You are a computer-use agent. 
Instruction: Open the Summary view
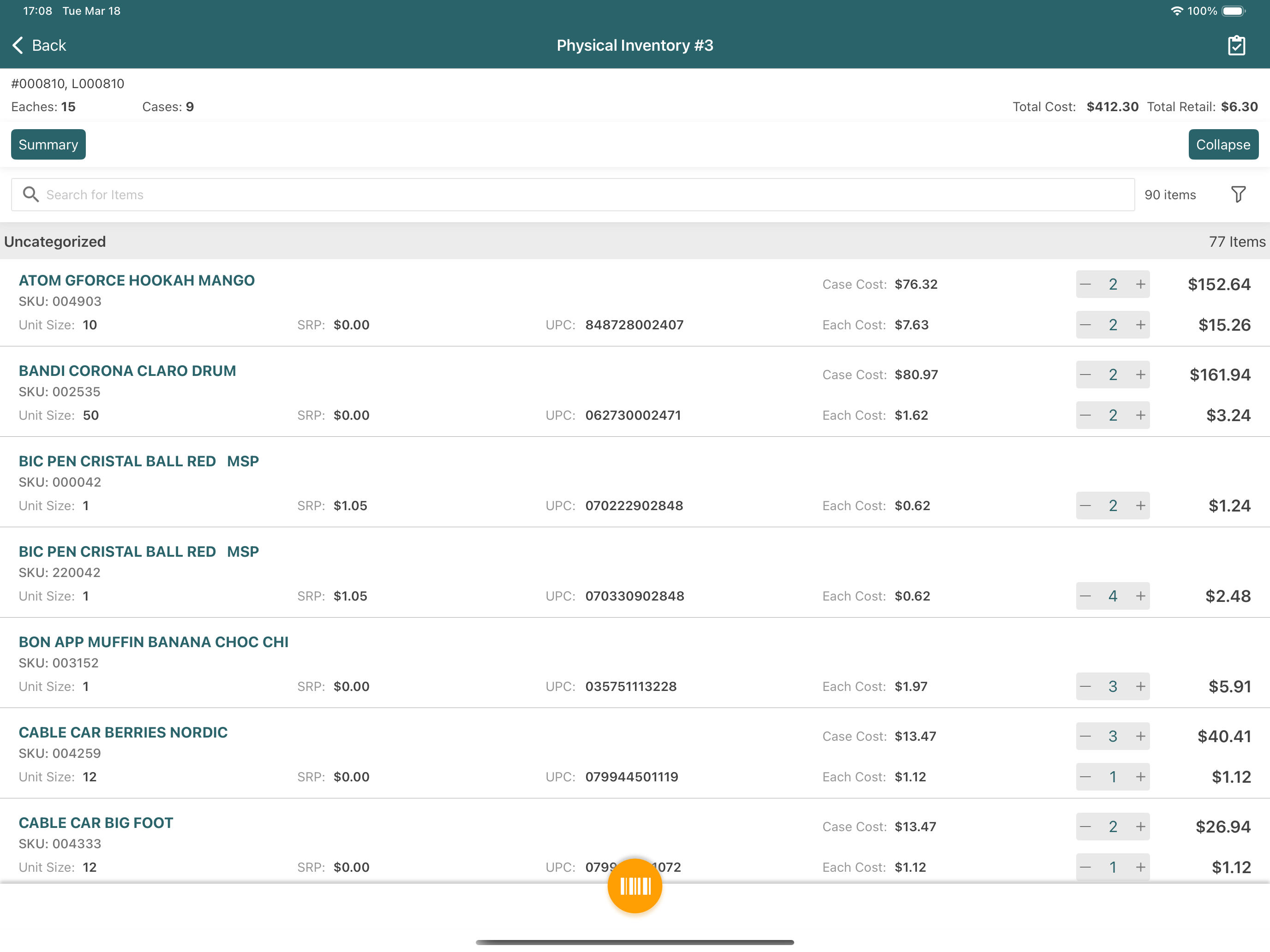(48, 145)
